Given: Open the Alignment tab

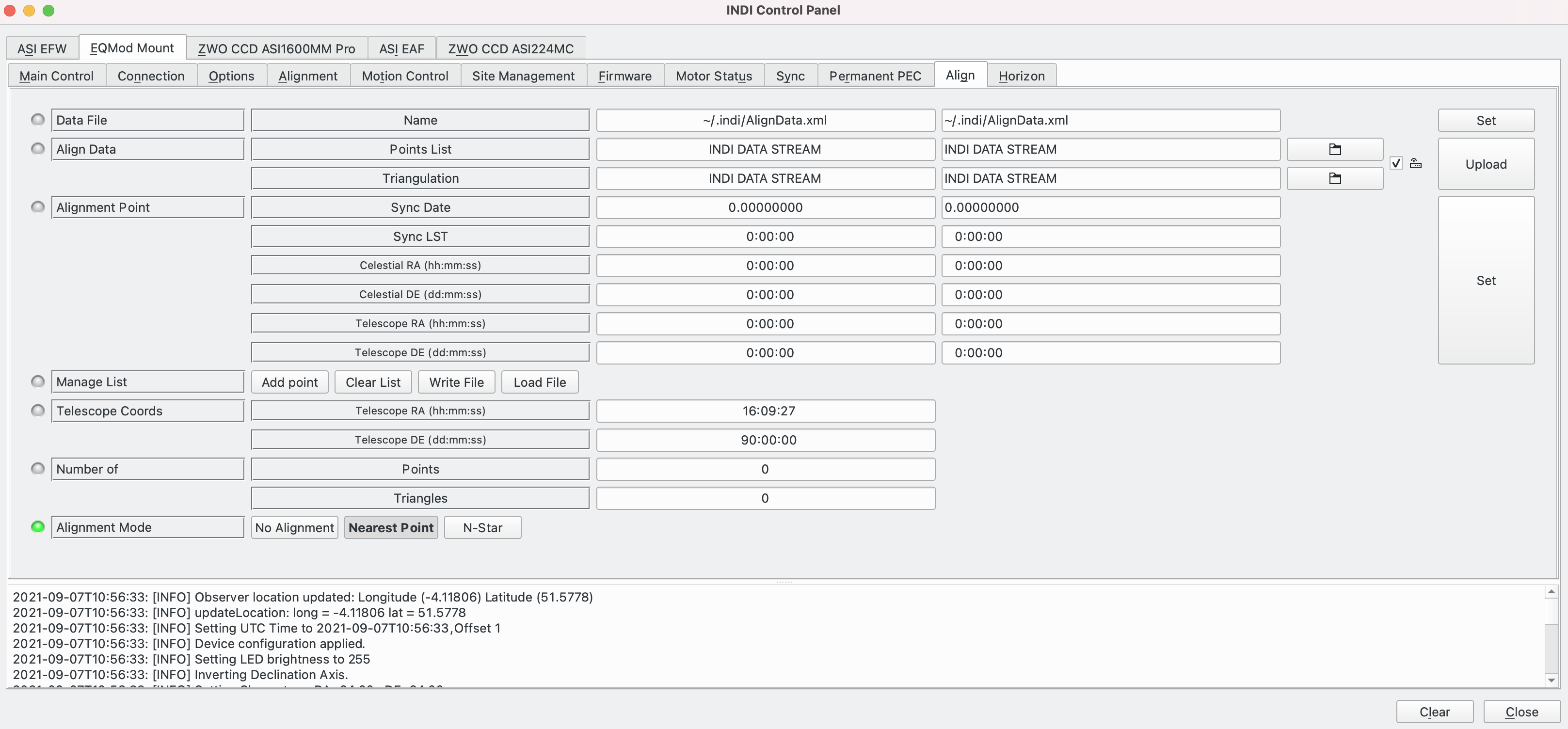Looking at the screenshot, I should [308, 76].
